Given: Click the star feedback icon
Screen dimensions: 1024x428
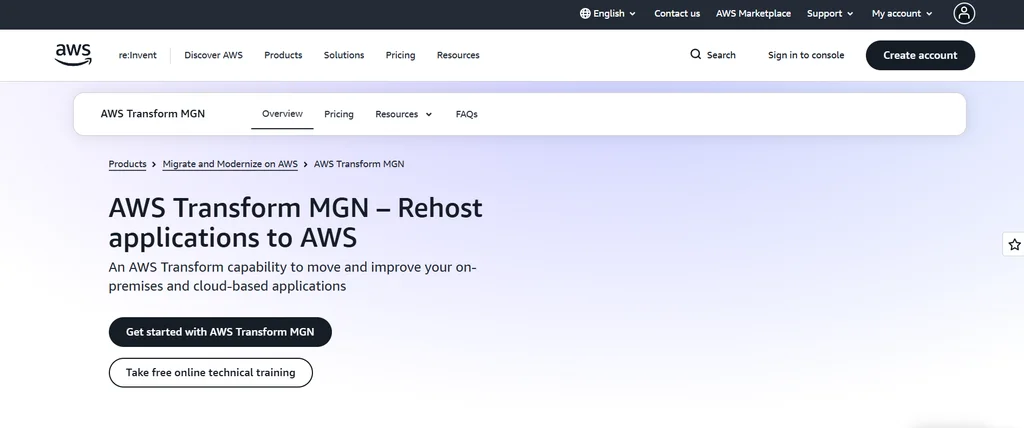Looking at the screenshot, I should [1014, 244].
